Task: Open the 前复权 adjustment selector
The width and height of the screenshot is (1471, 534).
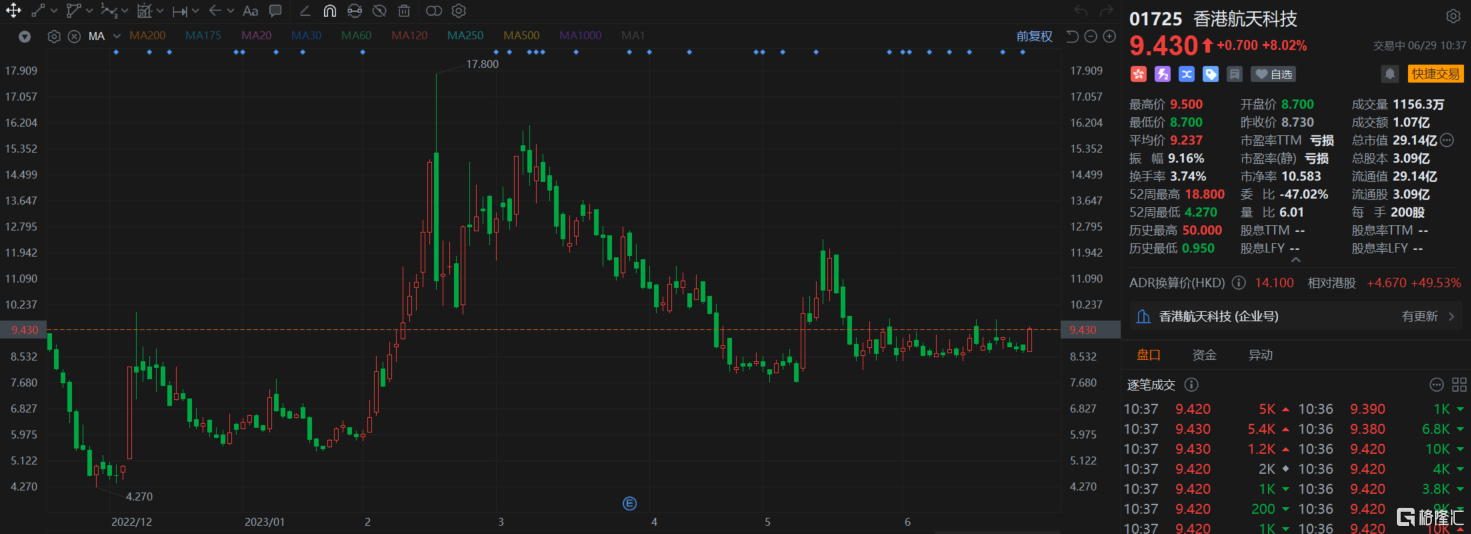Action: click(x=1034, y=36)
